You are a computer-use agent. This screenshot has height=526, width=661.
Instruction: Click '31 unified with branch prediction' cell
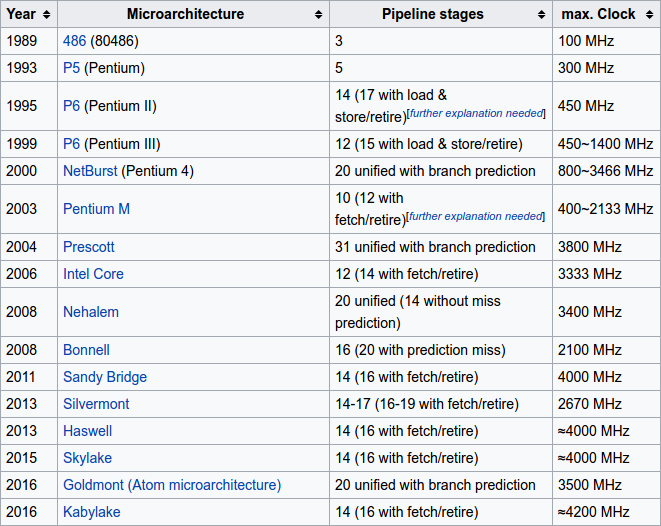click(441, 247)
